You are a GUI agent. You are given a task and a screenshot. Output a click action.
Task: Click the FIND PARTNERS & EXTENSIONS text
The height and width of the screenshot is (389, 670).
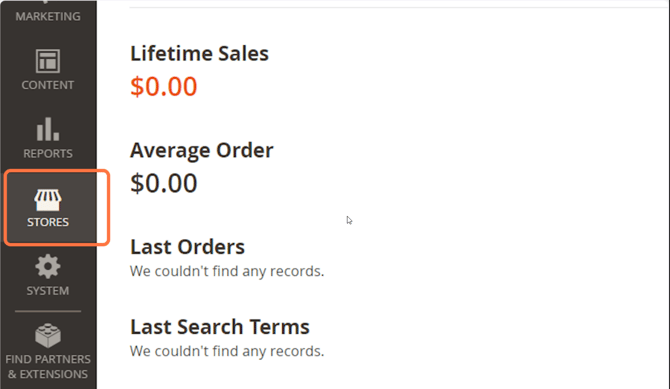point(48,367)
